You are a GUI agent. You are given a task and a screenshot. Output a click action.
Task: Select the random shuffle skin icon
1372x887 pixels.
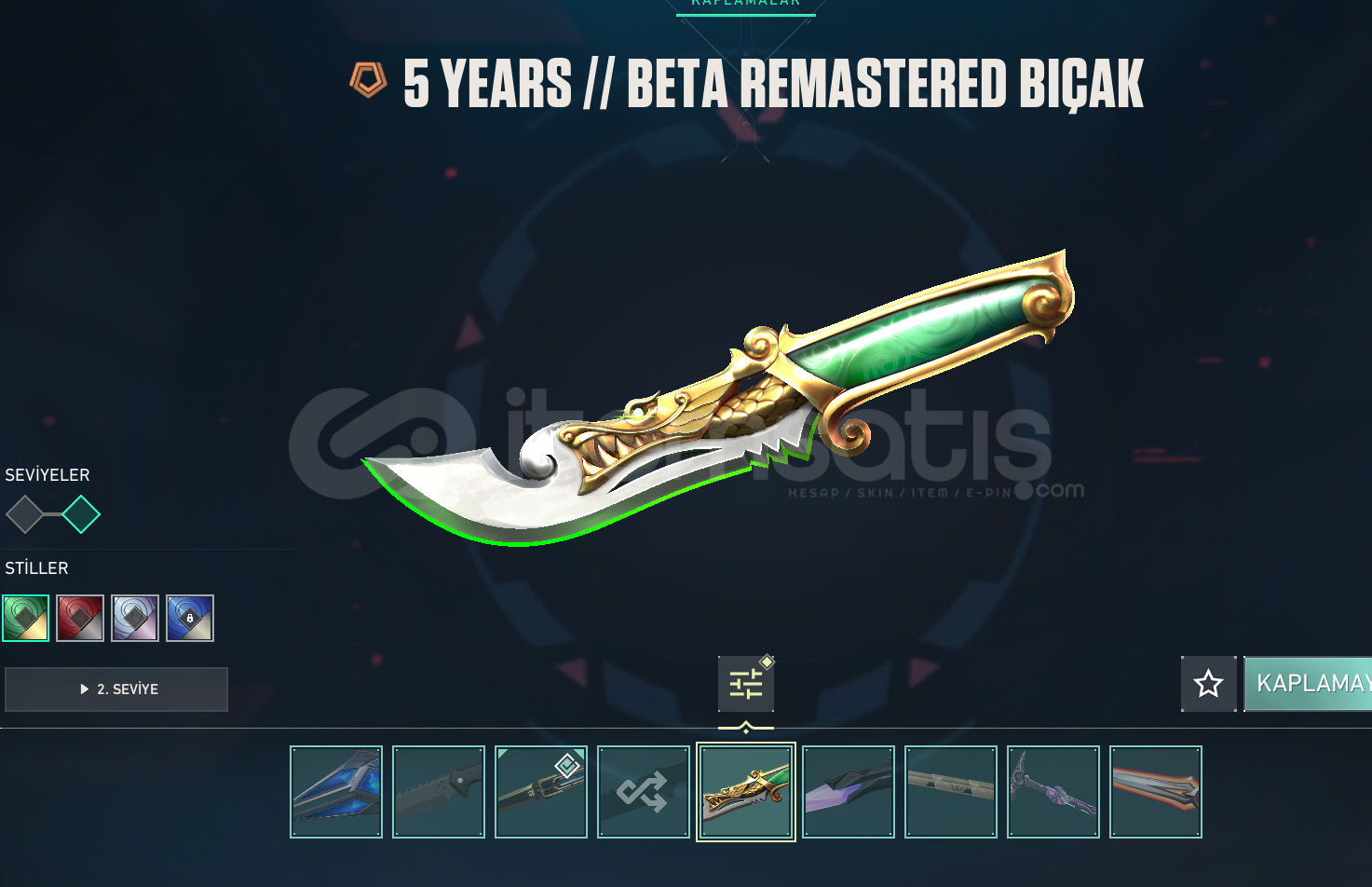tap(644, 792)
